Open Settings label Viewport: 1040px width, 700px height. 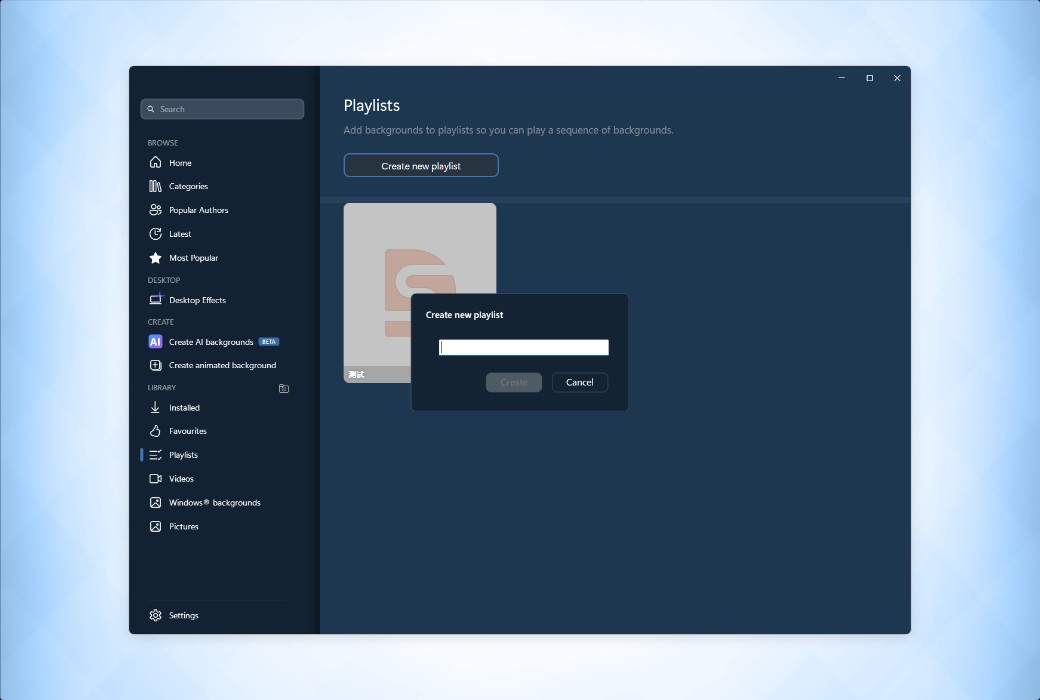pos(184,616)
